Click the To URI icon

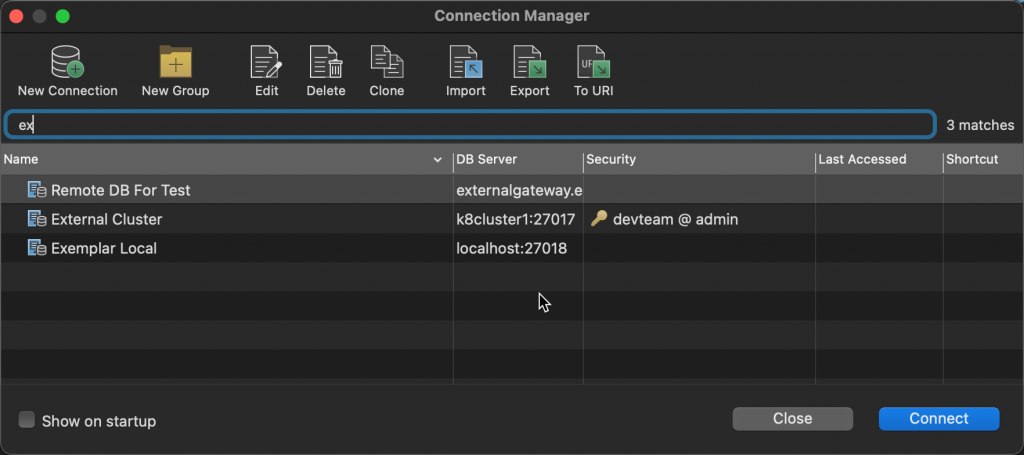click(593, 62)
